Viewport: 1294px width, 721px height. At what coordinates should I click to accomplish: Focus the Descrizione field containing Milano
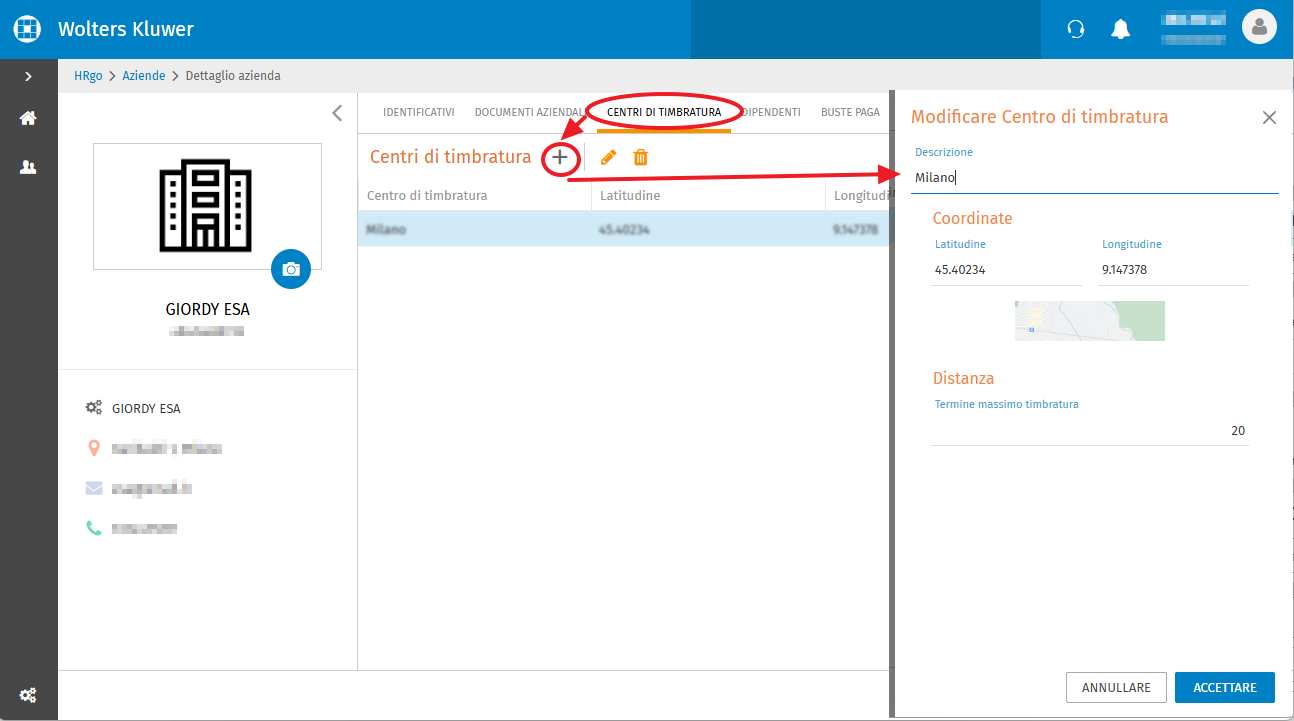click(1095, 178)
